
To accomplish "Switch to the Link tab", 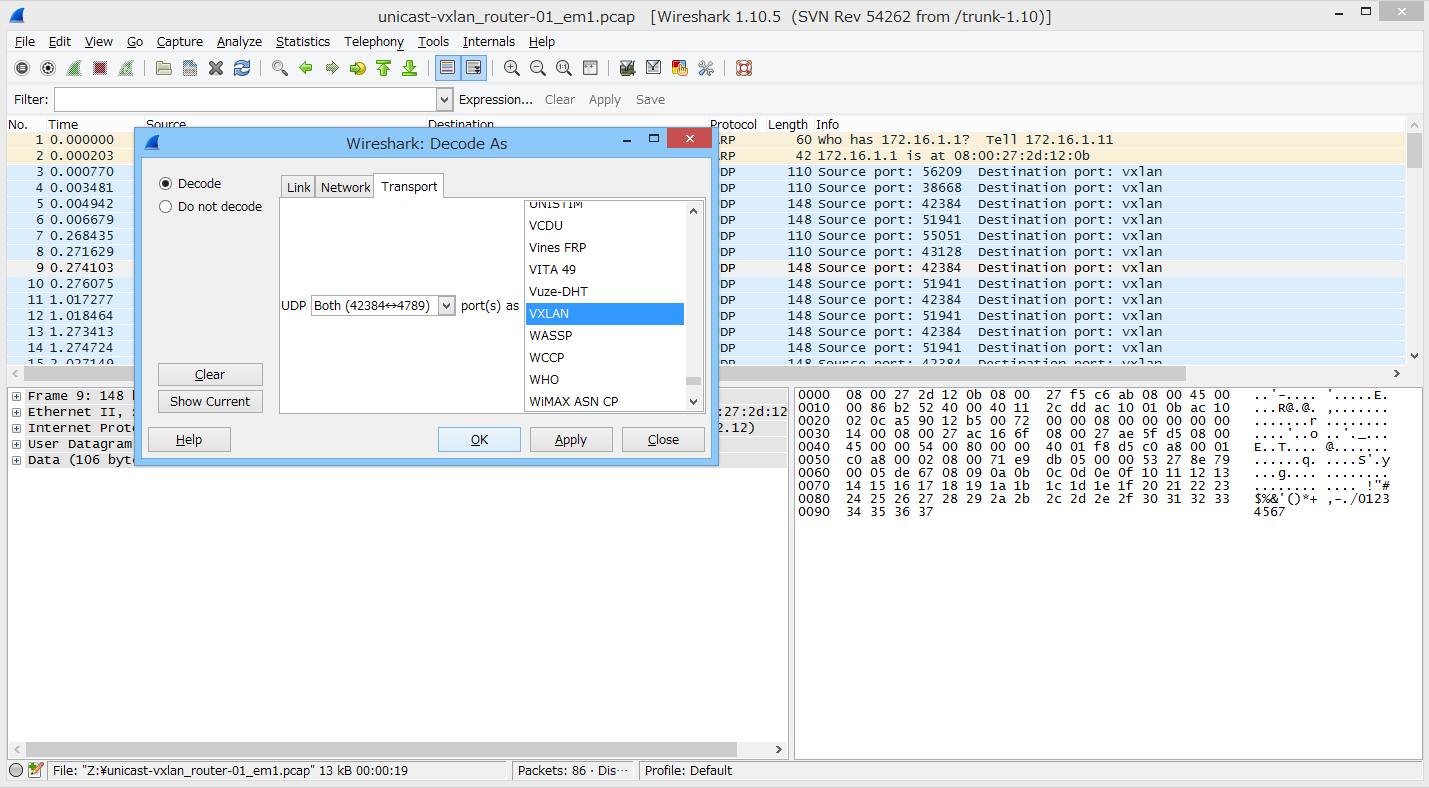I will tap(298, 187).
